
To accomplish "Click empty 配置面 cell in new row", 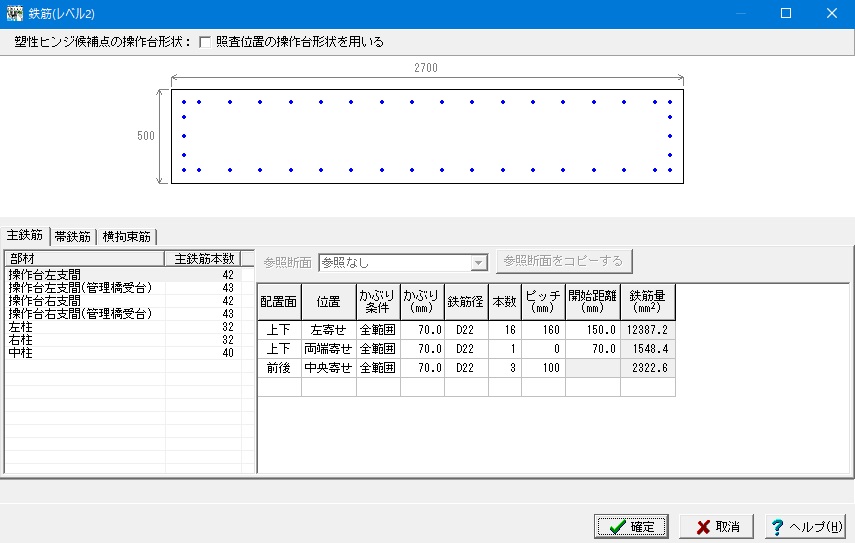I will pos(279,387).
